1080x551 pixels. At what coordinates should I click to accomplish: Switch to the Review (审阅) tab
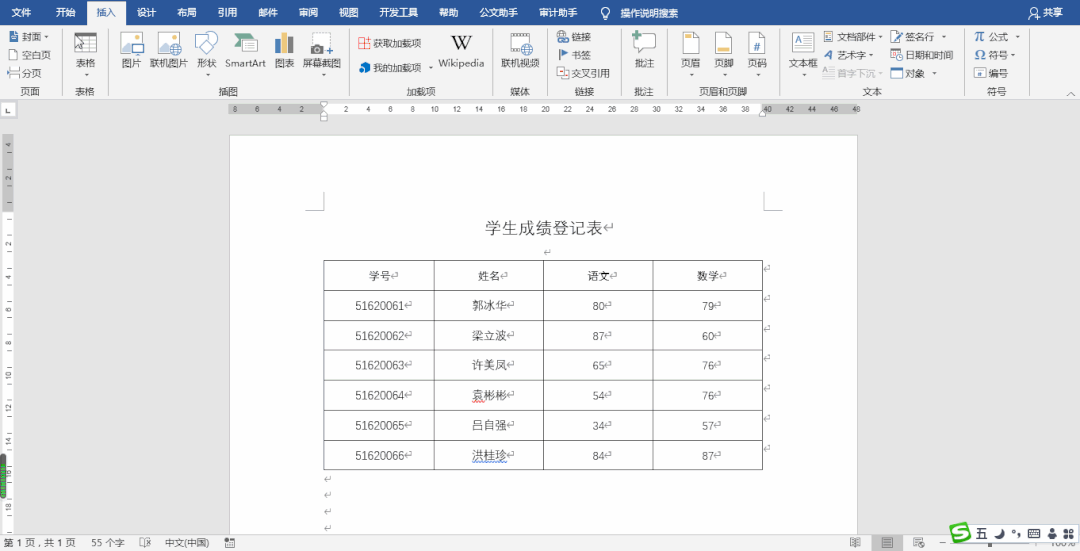point(309,12)
